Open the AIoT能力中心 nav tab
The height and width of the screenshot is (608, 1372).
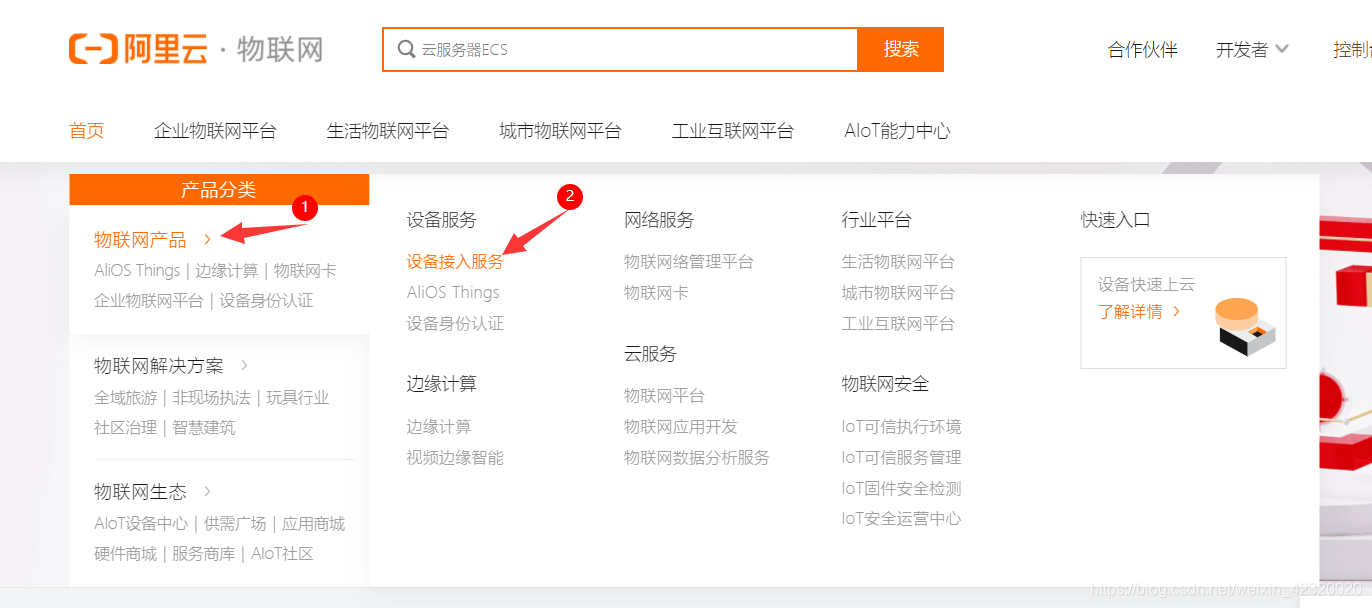coord(897,131)
